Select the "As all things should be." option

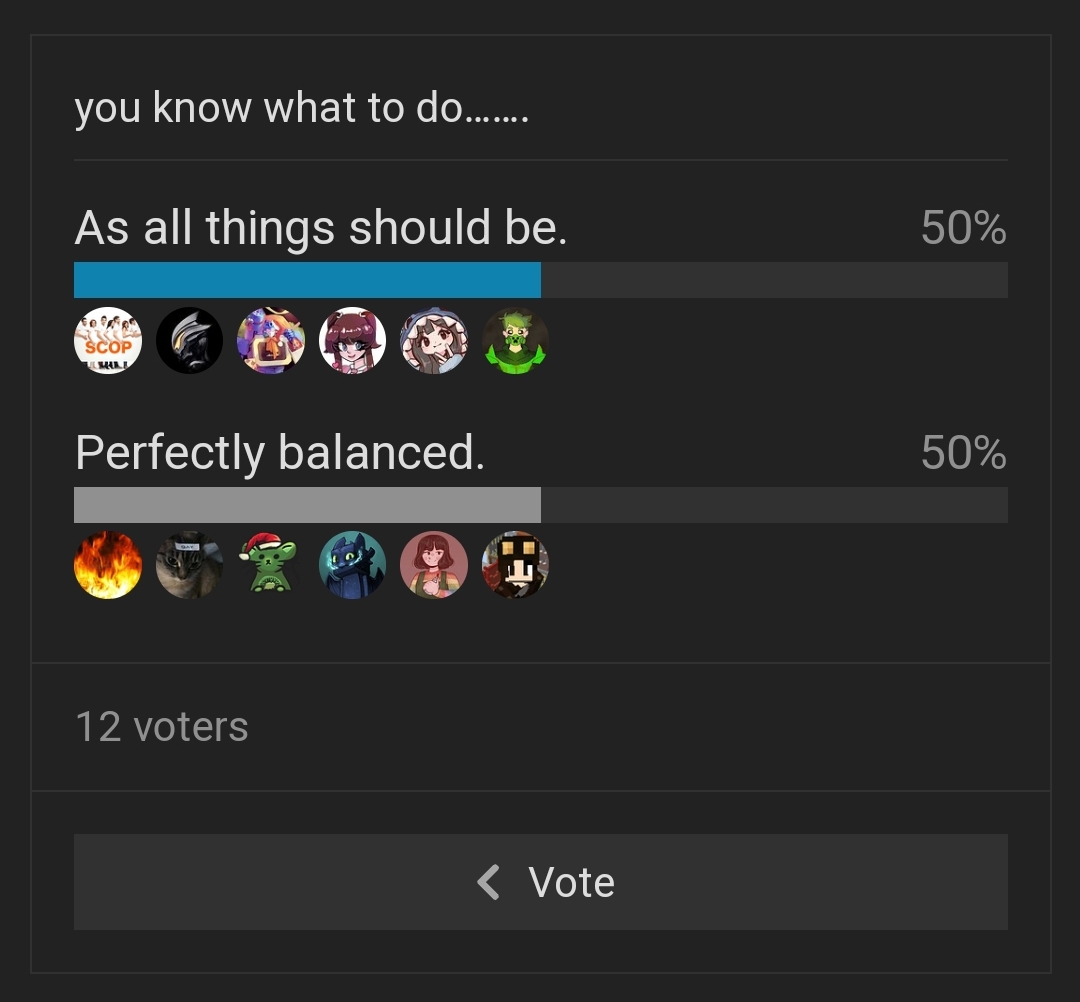tap(321, 228)
